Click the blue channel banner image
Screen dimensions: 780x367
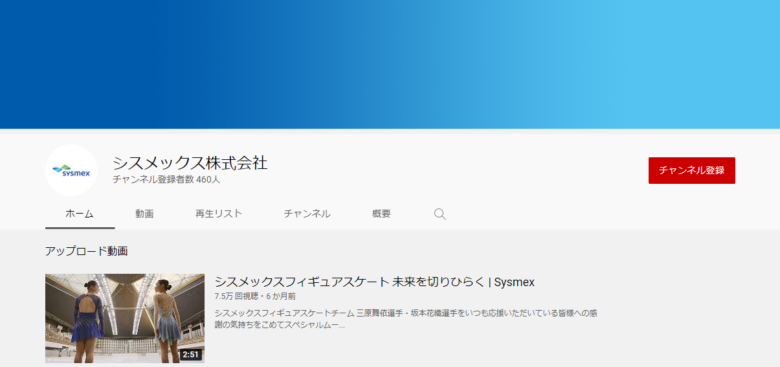pyautogui.click(x=390, y=64)
